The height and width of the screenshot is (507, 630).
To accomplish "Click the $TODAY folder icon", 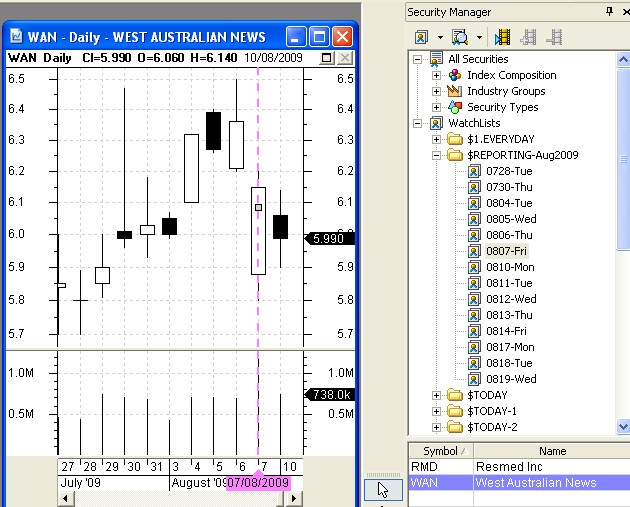I will 455,395.
